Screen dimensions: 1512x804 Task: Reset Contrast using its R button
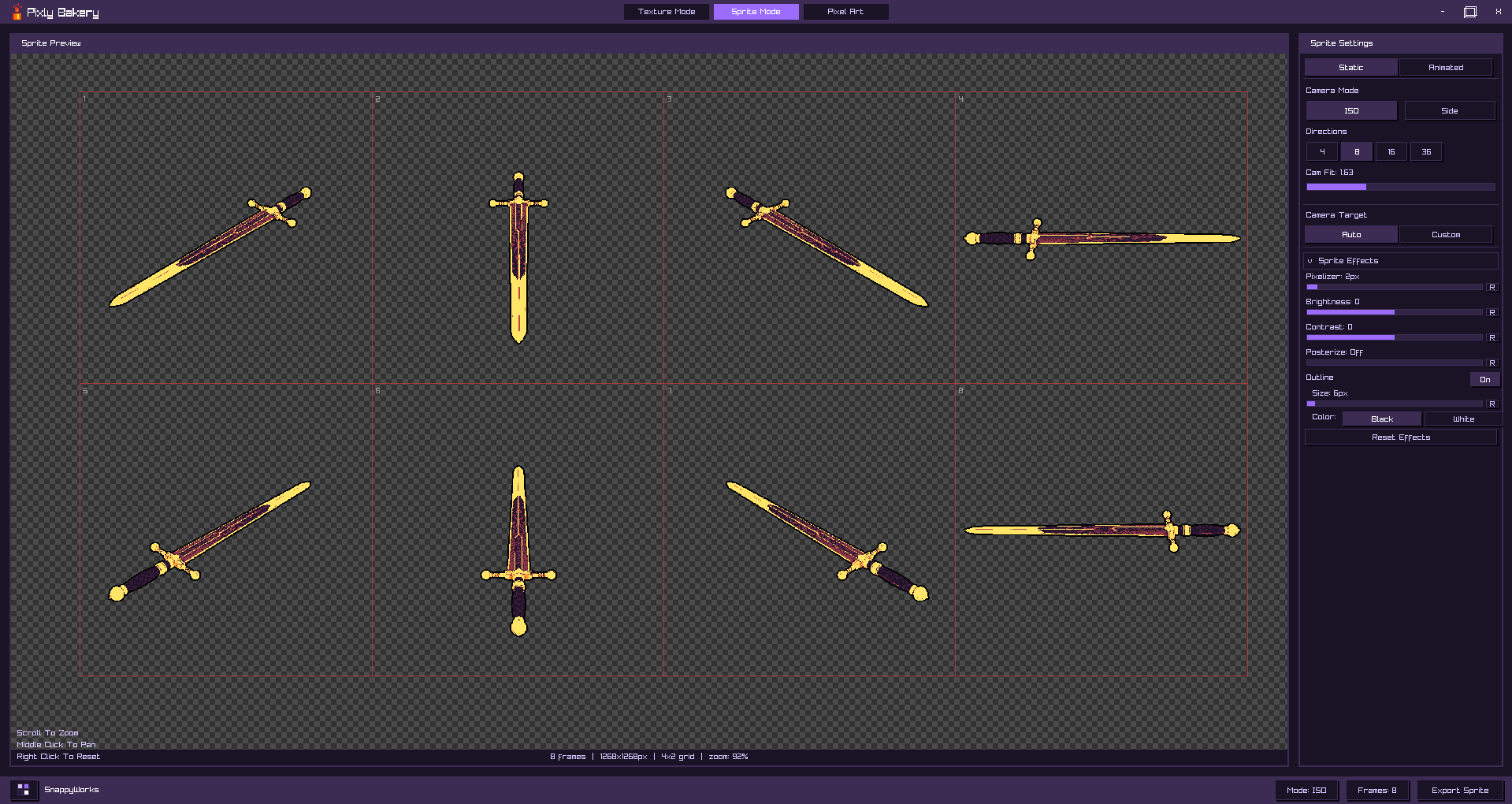click(1492, 337)
